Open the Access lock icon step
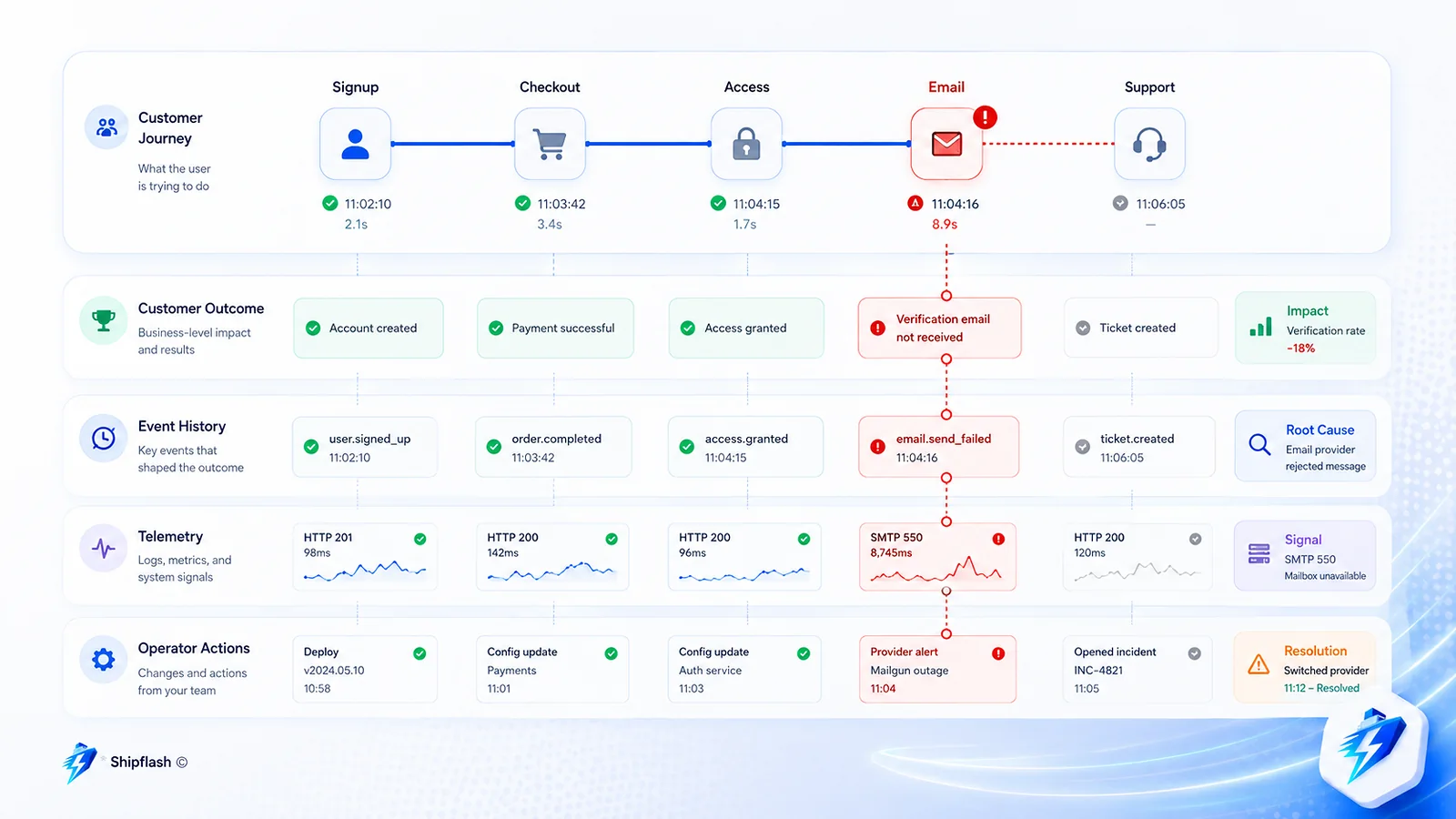Image resolution: width=1456 pixels, height=819 pixels. click(x=746, y=144)
